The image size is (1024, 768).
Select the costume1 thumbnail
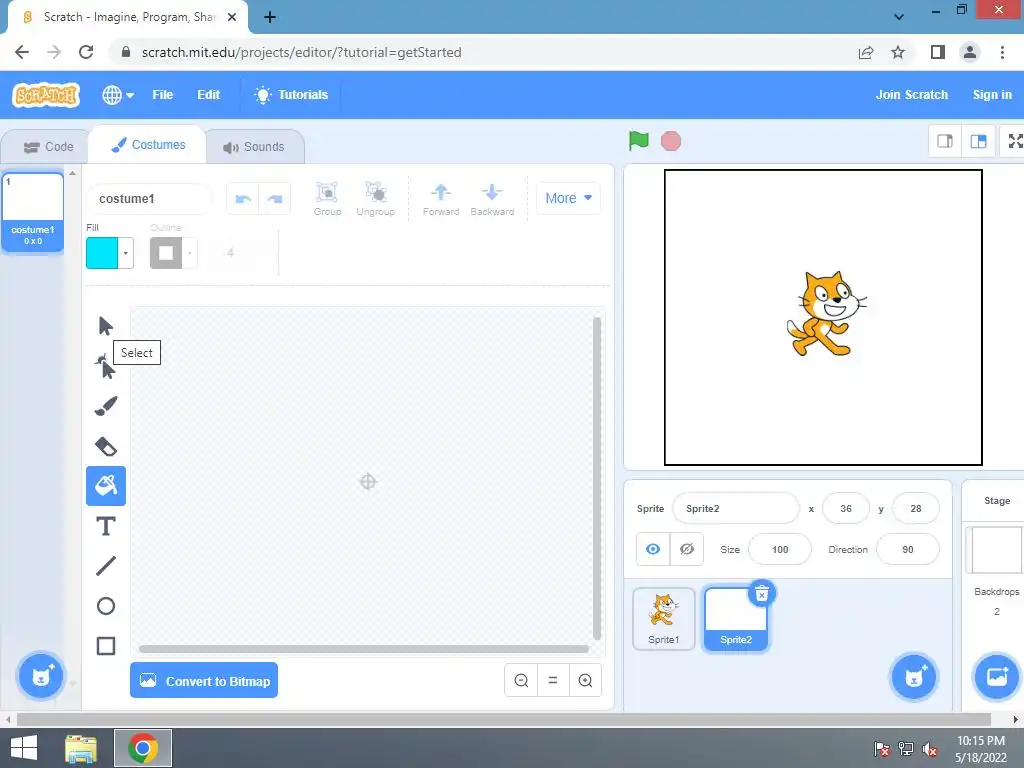(x=33, y=211)
